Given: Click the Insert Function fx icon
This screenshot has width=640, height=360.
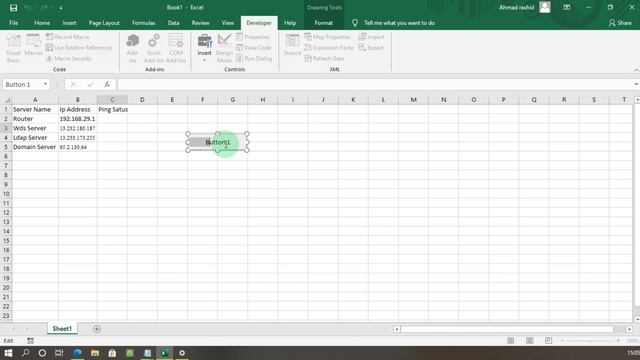Looking at the screenshot, I should [x=107, y=84].
